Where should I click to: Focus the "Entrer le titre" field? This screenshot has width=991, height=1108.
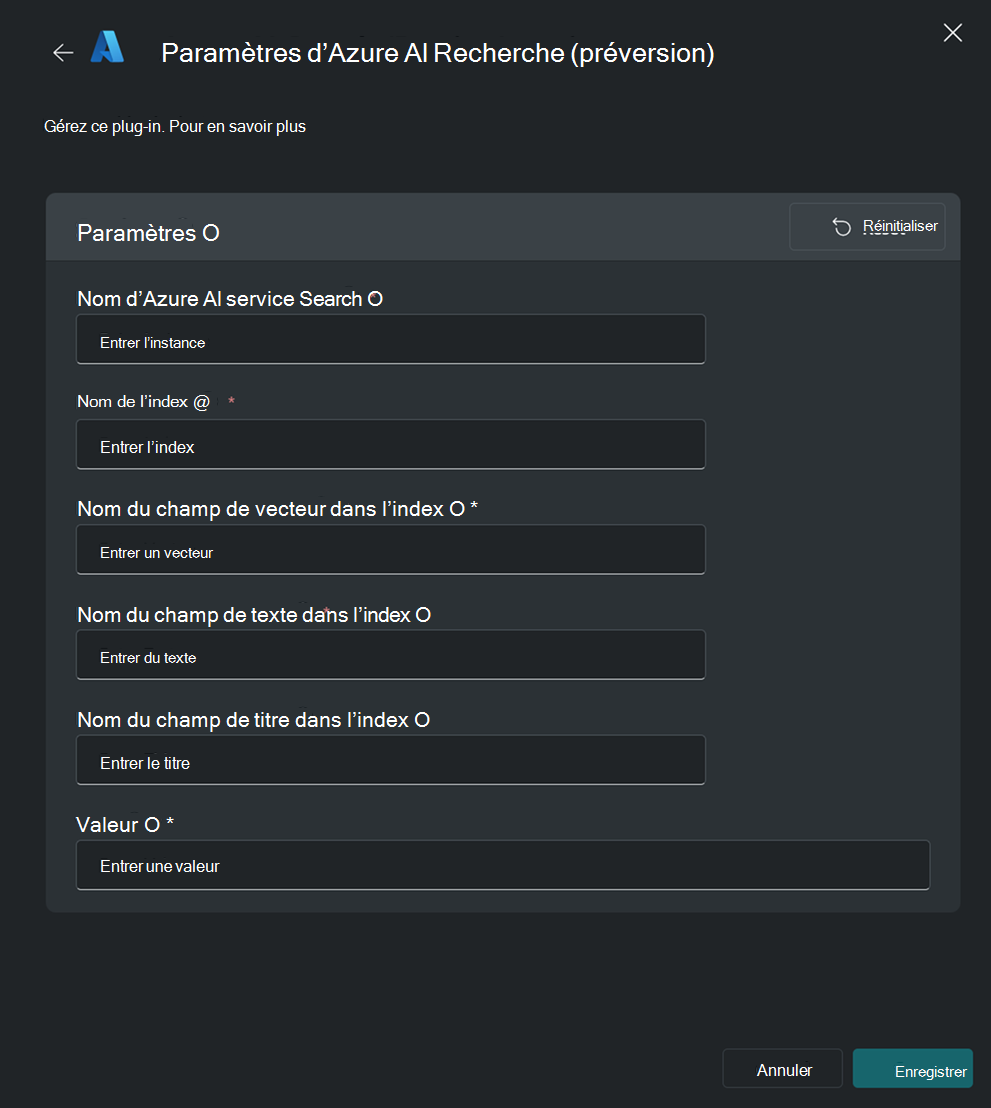pos(390,761)
